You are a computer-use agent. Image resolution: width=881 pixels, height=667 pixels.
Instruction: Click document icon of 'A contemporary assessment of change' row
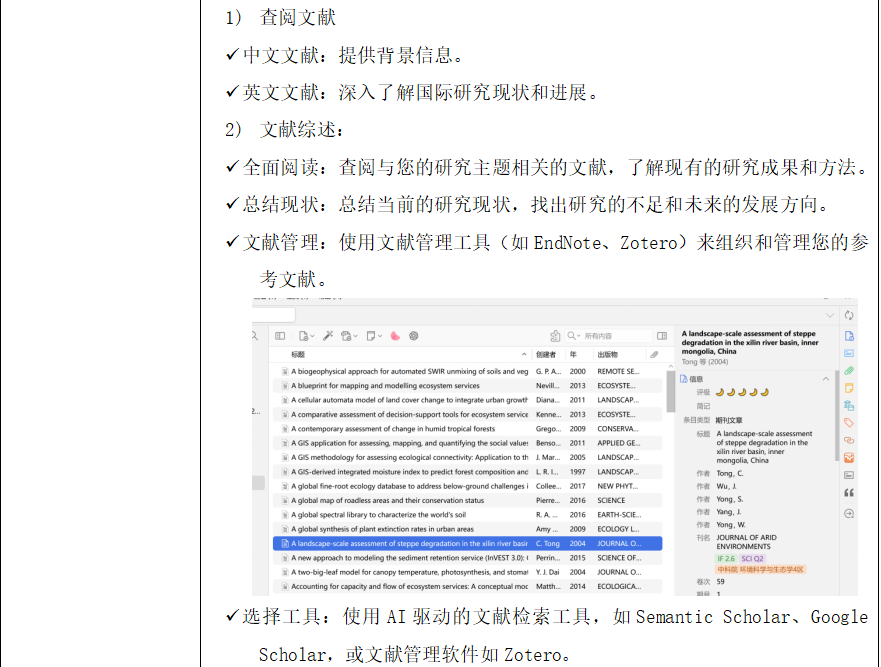285,429
